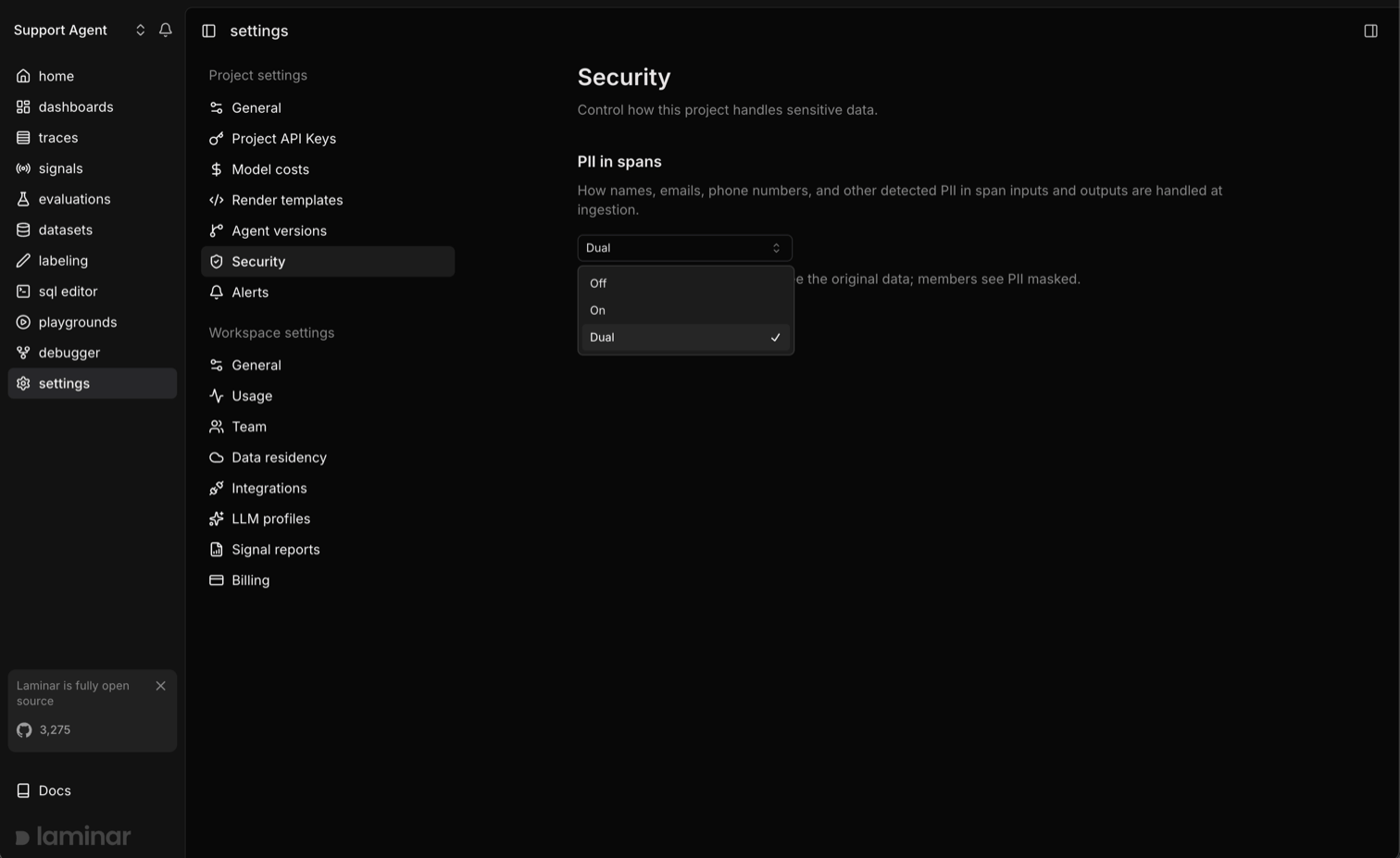
Task: Open workspace General settings
Action: pos(328,366)
